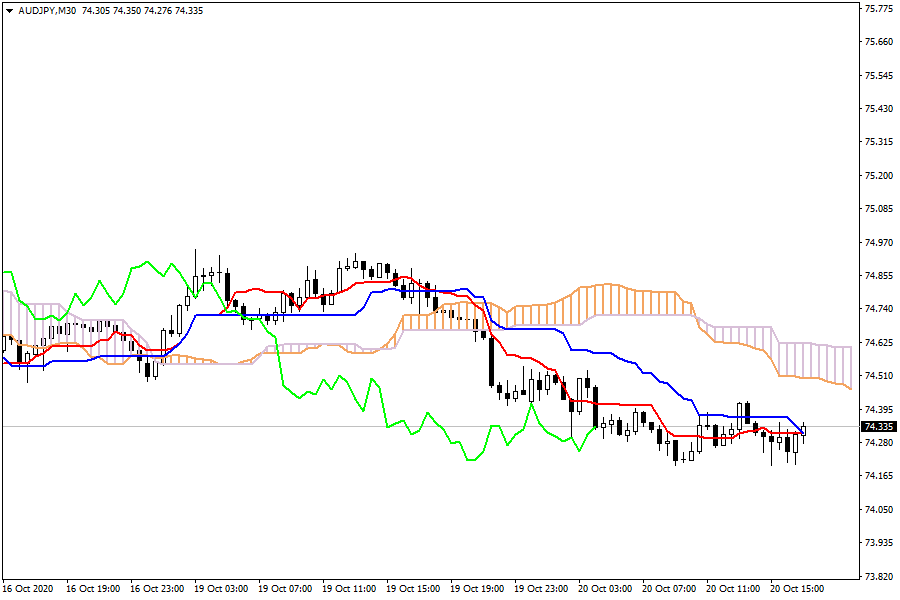Viewport: 900px width, 600px height.
Task: Click the most recent candle at right edge
Action: click(x=803, y=430)
